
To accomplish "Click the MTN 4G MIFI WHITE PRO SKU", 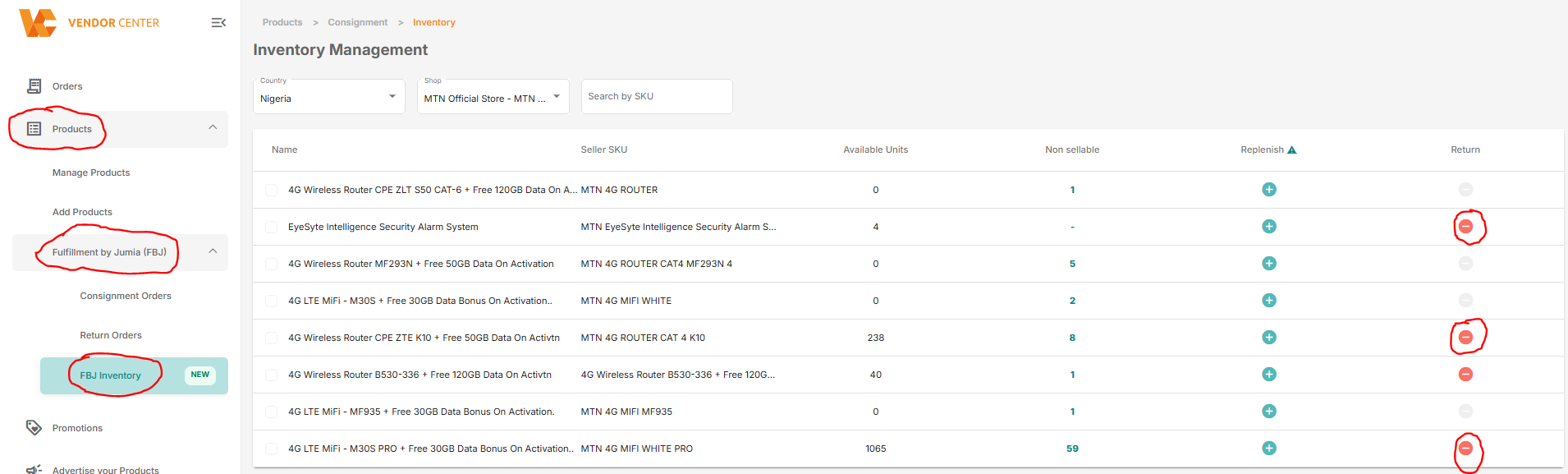I will 637,449.
